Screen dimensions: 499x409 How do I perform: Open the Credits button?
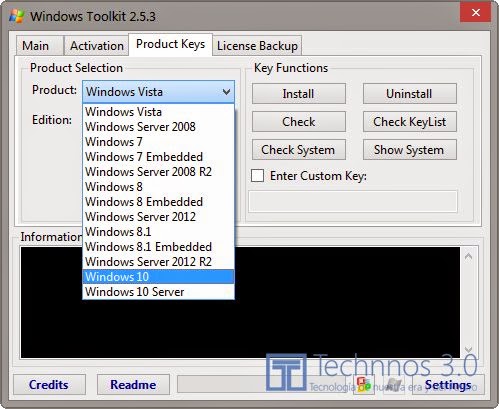coord(49,385)
